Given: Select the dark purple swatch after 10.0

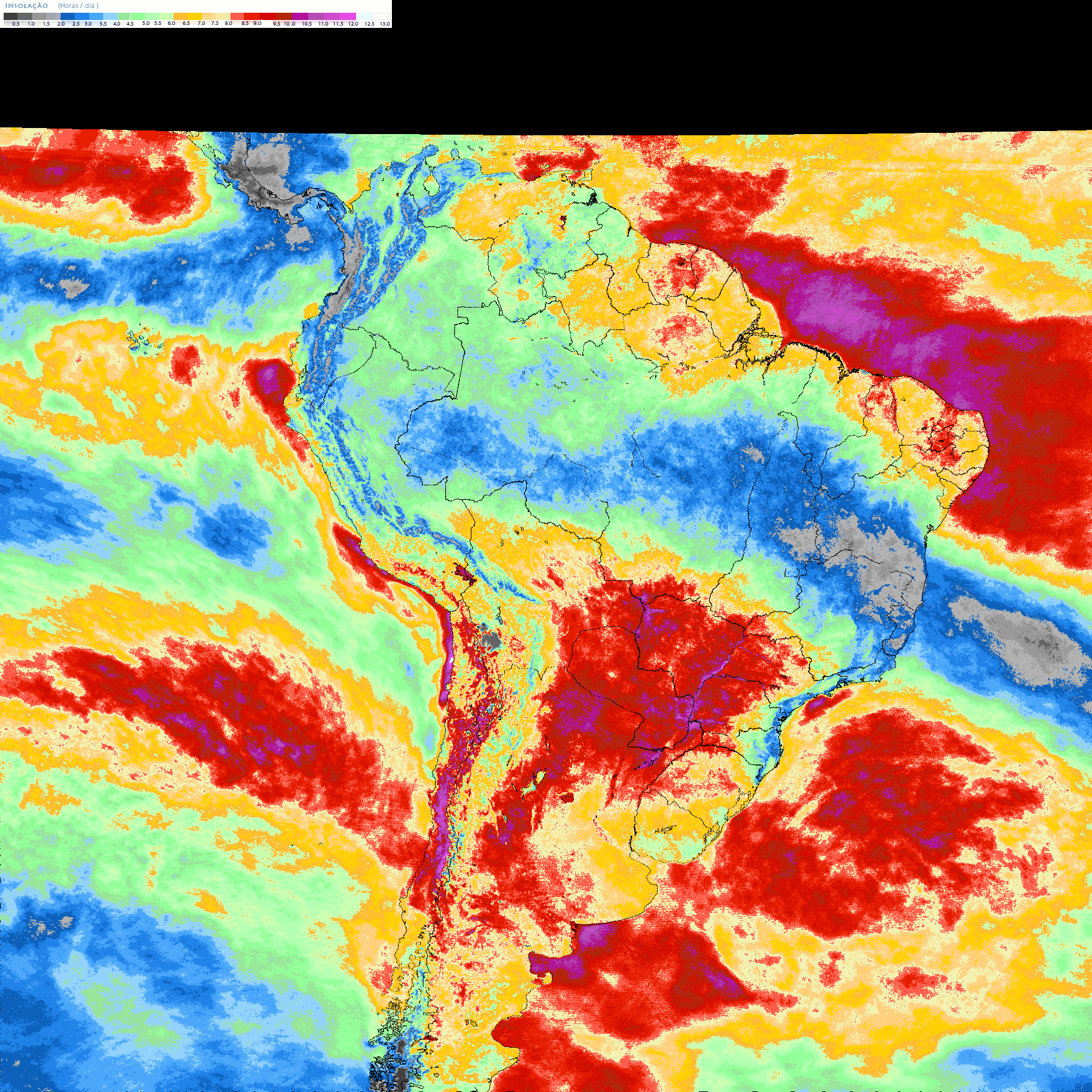Looking at the screenshot, I should (300, 16).
